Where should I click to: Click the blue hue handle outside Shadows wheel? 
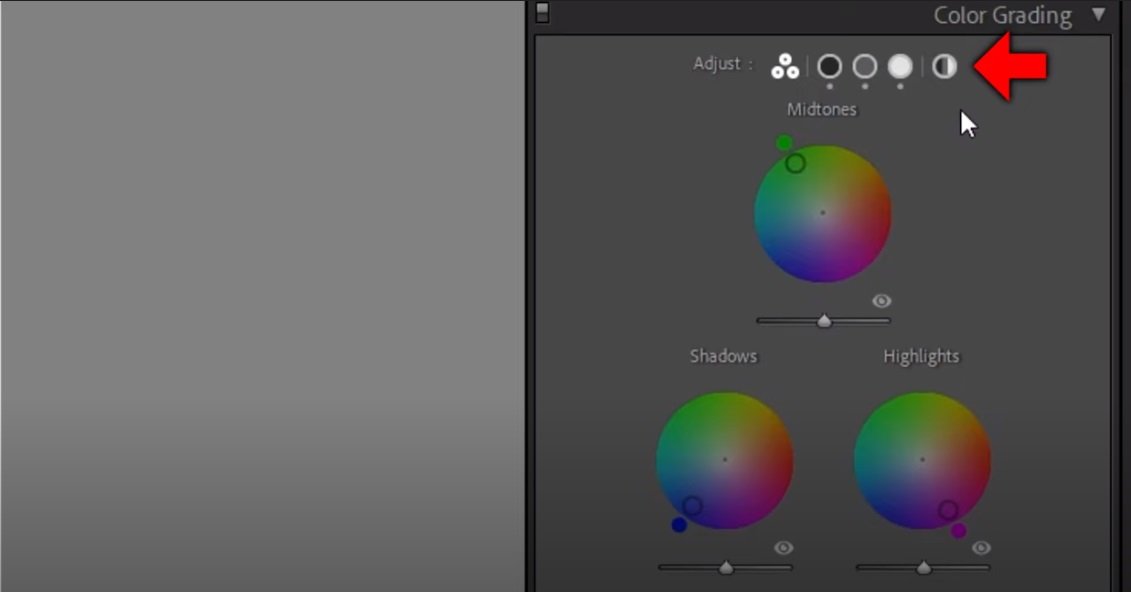[679, 525]
